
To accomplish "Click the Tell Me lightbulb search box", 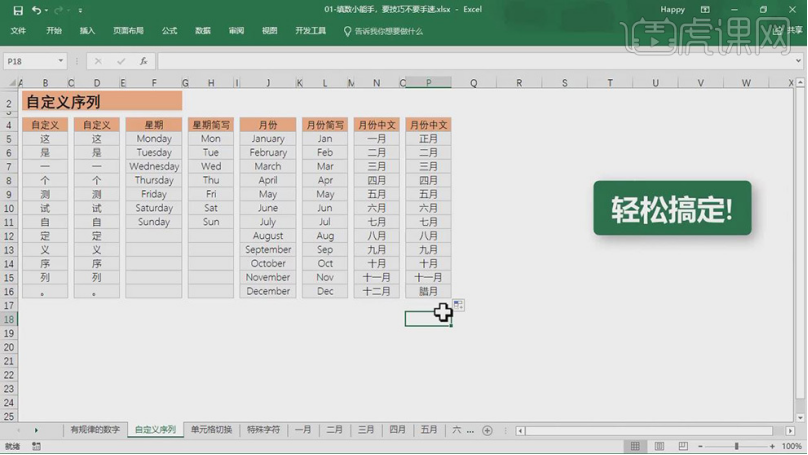I will (x=383, y=31).
